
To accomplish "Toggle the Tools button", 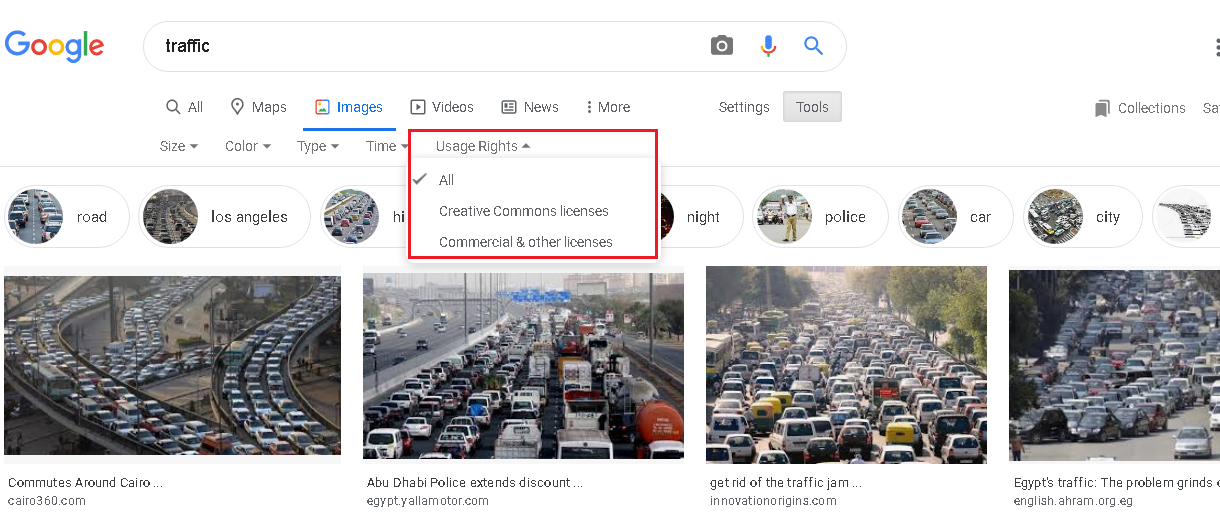I will [812, 107].
